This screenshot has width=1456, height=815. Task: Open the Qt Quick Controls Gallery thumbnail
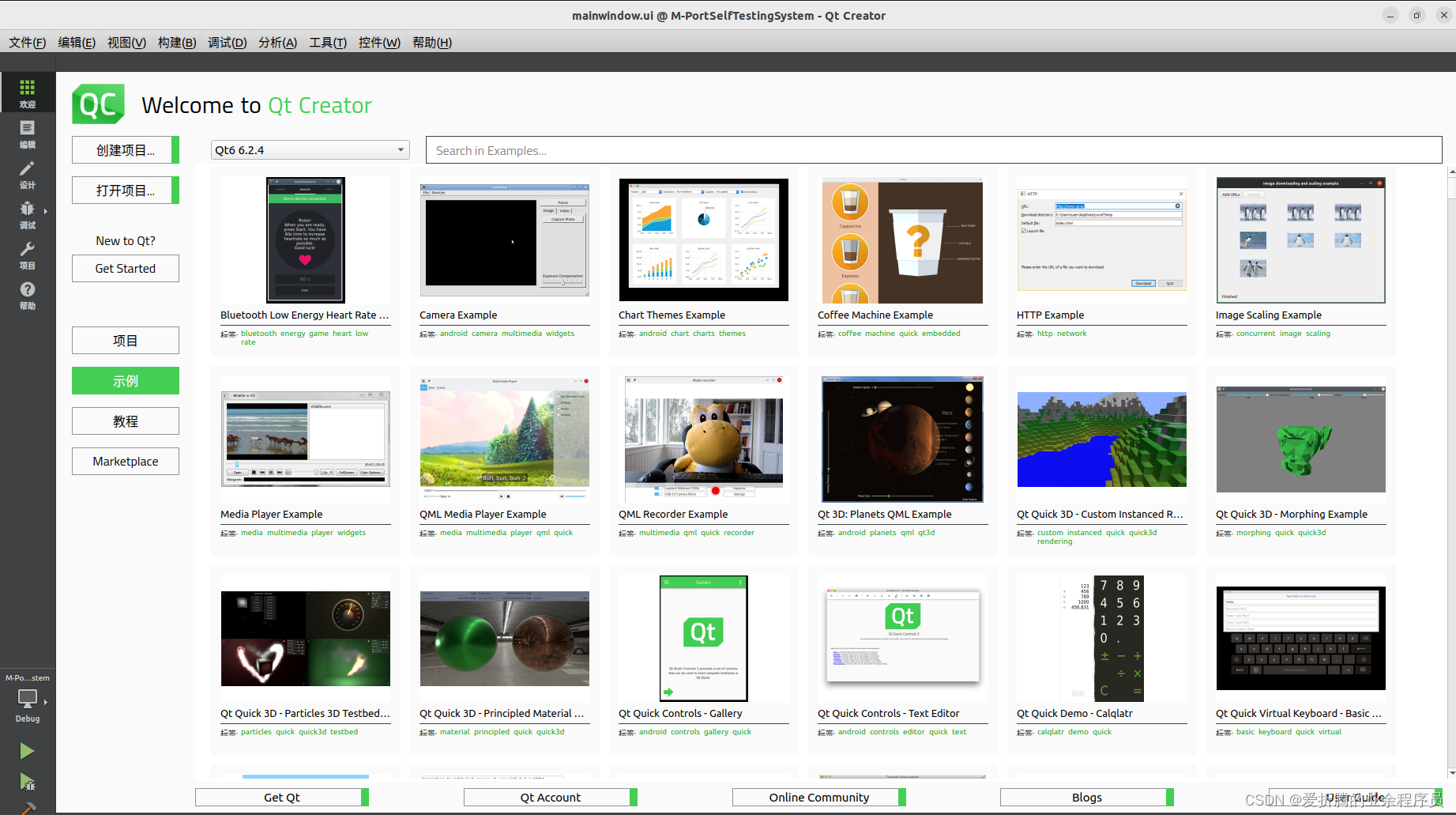[x=704, y=639]
